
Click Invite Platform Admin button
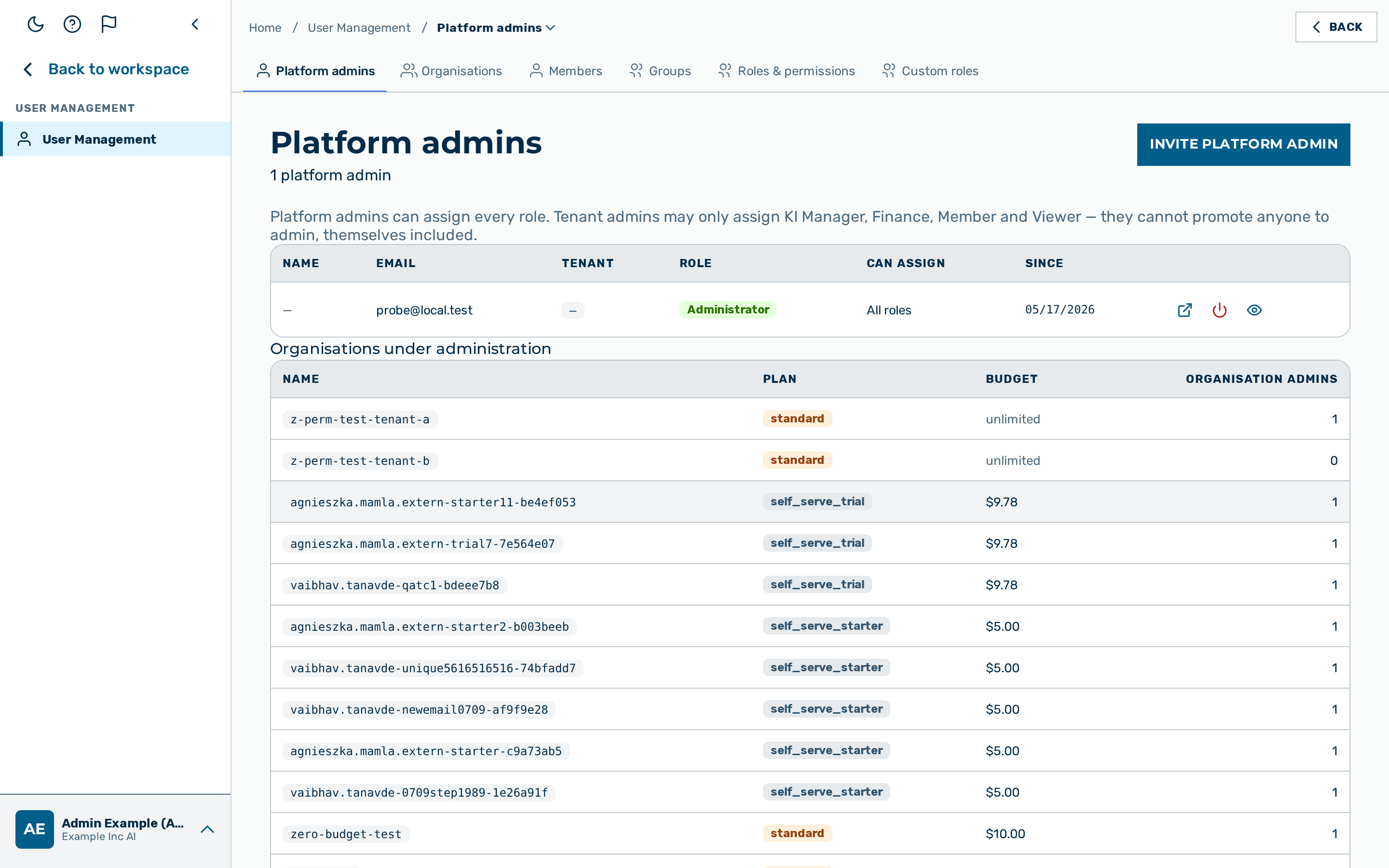click(x=1243, y=144)
